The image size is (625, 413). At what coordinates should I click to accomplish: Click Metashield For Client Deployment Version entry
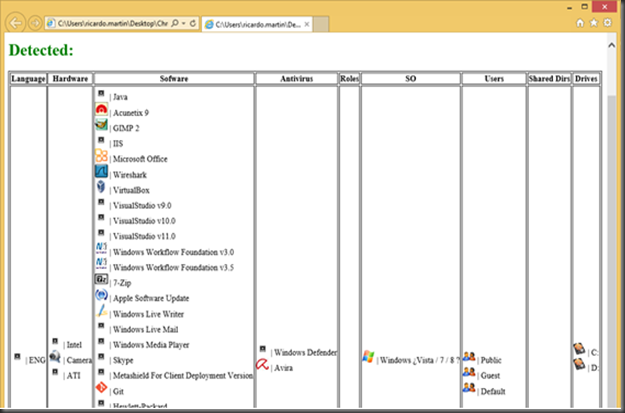pos(183,376)
